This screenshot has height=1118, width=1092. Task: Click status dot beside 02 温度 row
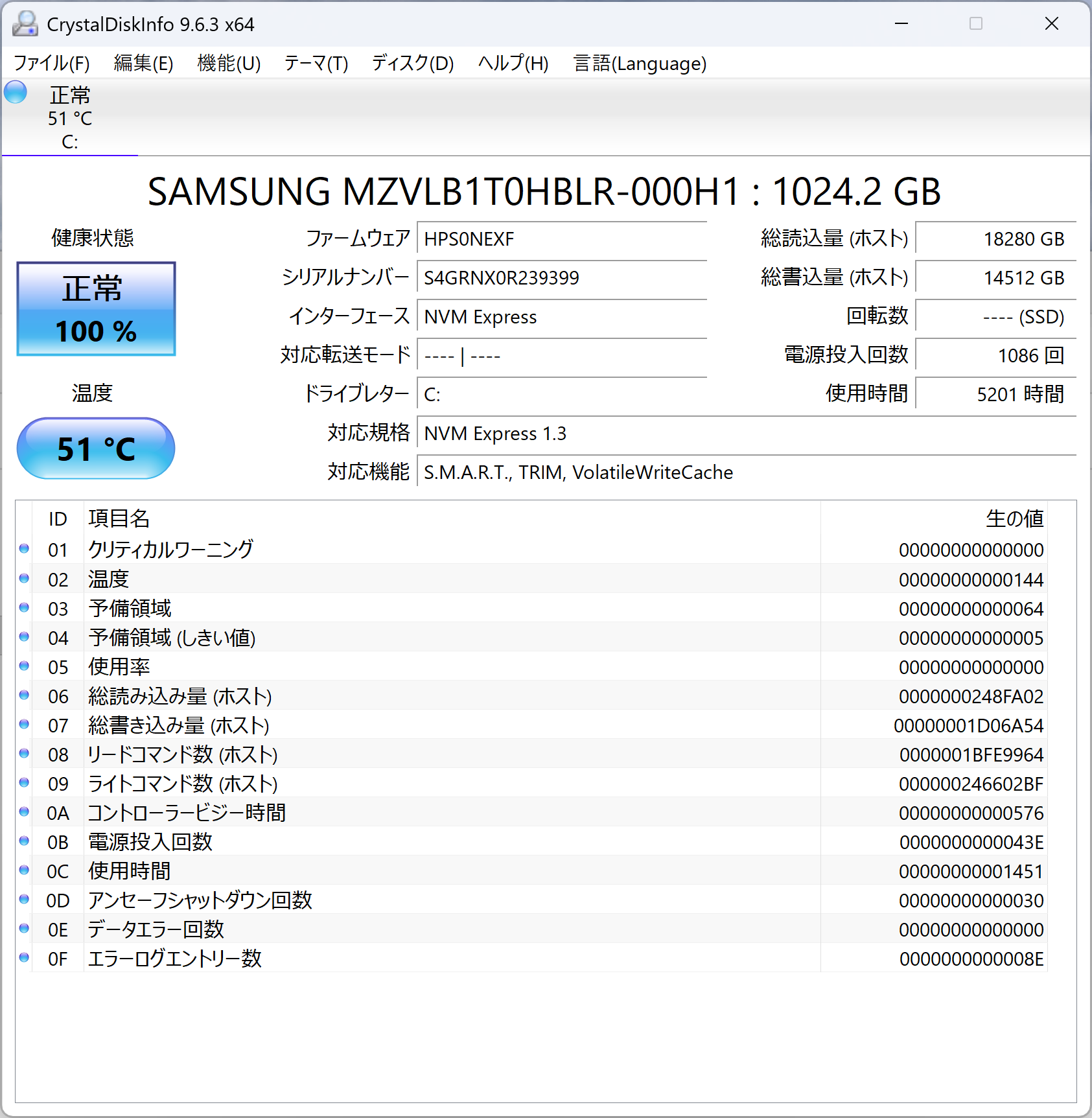pyautogui.click(x=24, y=578)
